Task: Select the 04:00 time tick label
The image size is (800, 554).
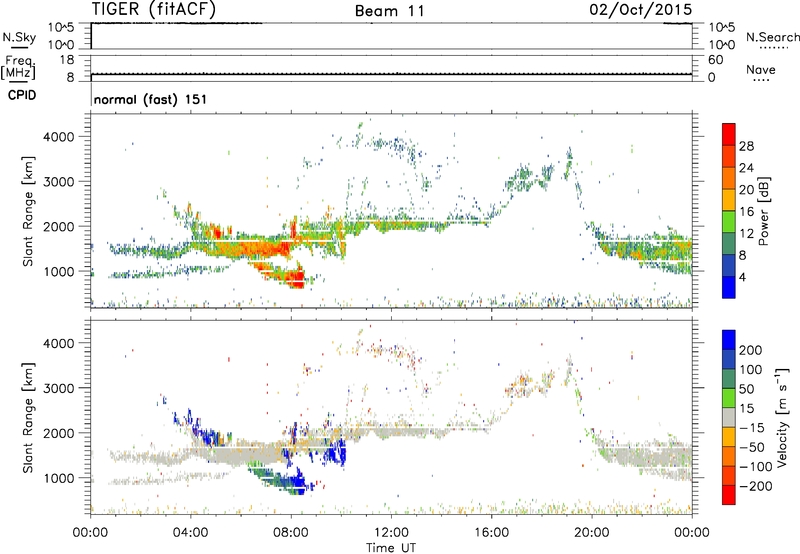Action: [191, 533]
